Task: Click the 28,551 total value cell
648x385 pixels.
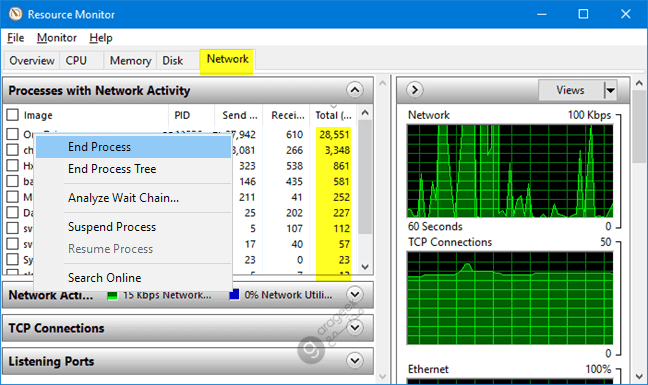Action: coord(334,135)
